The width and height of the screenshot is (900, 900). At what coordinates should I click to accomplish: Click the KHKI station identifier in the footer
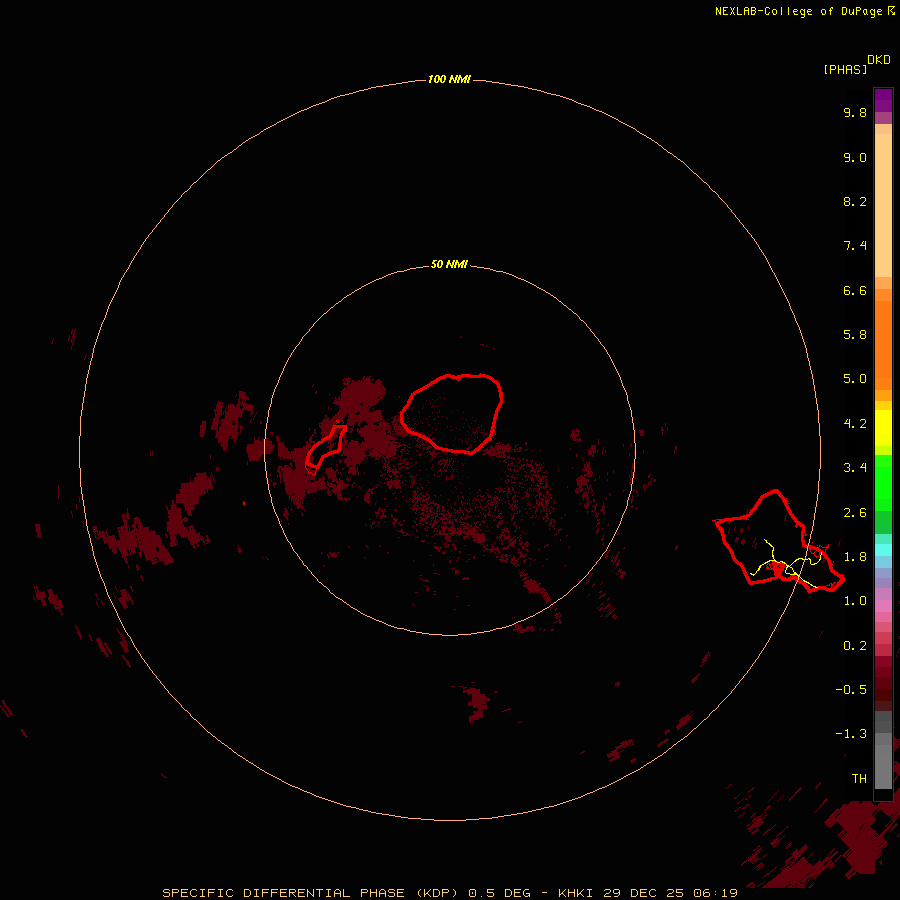click(x=575, y=893)
